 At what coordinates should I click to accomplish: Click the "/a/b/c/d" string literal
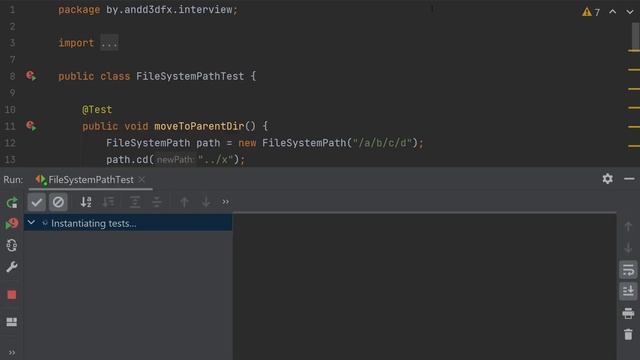[x=382, y=143]
